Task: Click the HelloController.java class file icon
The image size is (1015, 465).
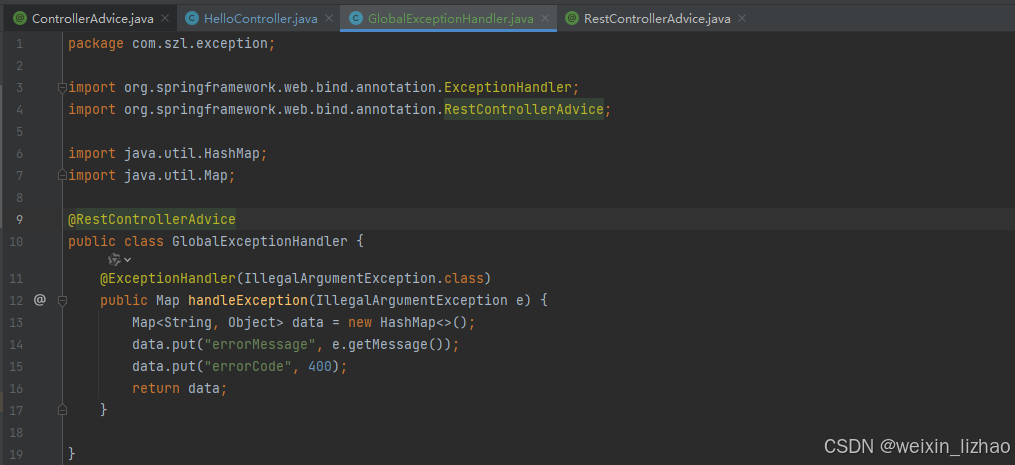Action: (x=192, y=19)
